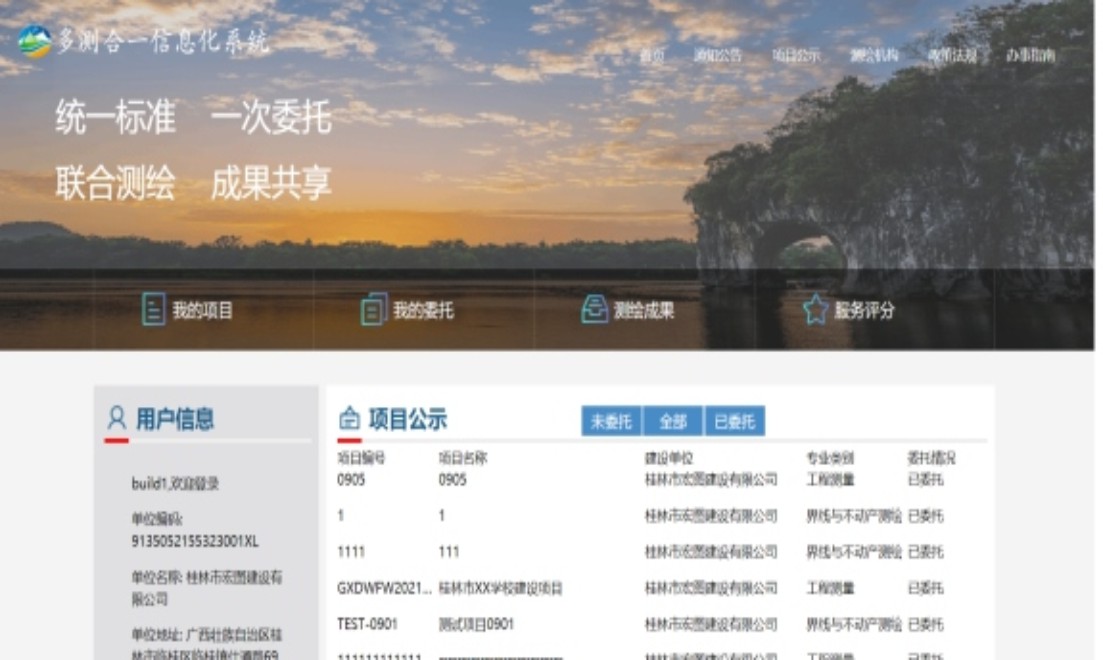The height and width of the screenshot is (660, 1103).
Task: Click project number 0905 in list
Action: tap(351, 480)
